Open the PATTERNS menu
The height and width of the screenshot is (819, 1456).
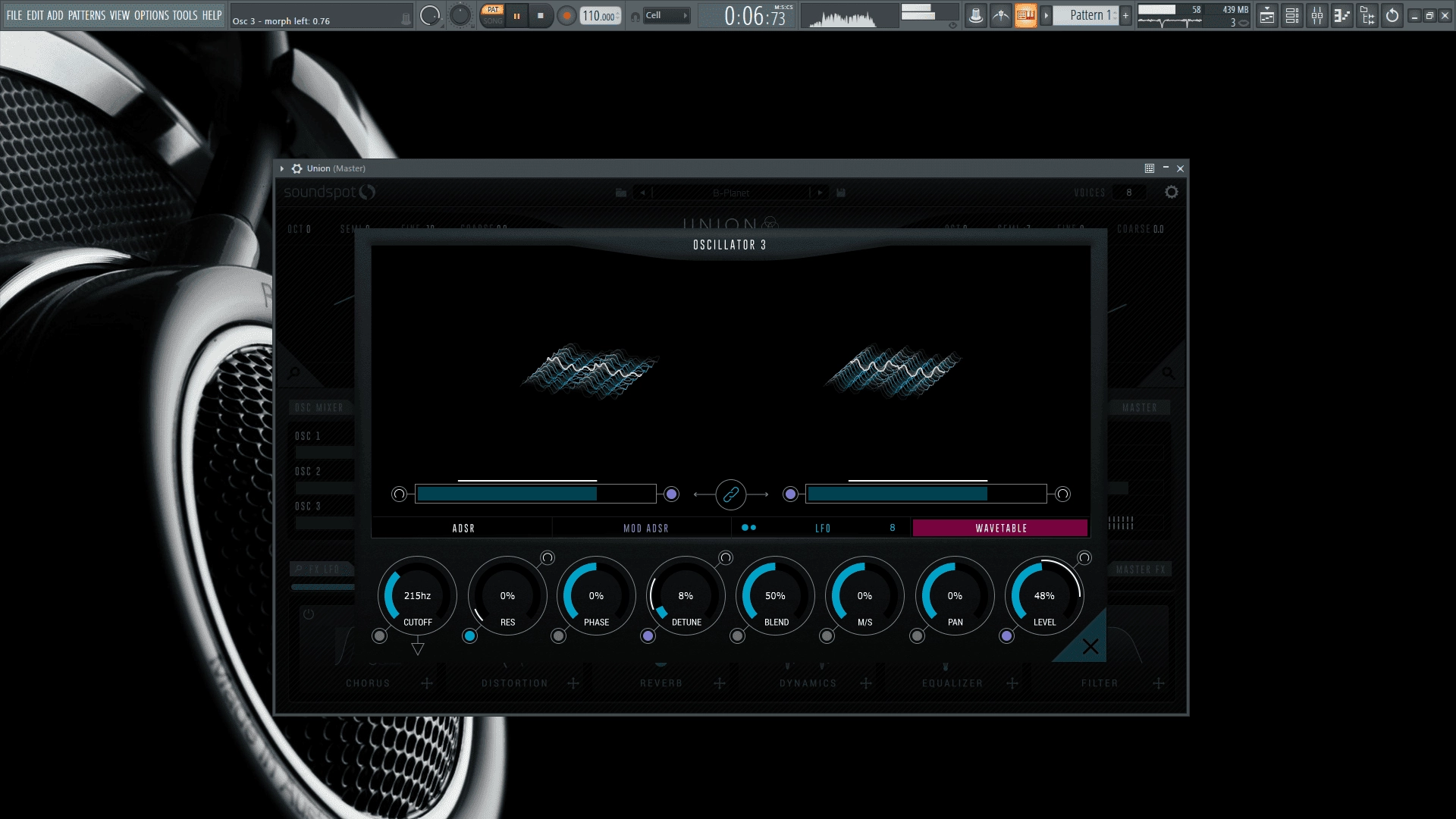(86, 15)
